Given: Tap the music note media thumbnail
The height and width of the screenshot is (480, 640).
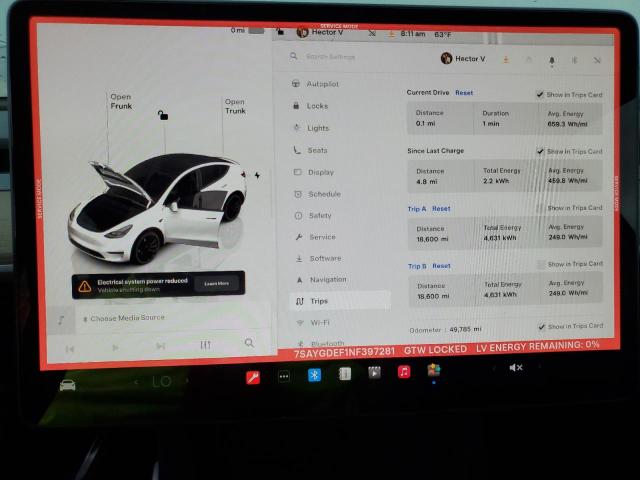Looking at the screenshot, I should [x=61, y=320].
